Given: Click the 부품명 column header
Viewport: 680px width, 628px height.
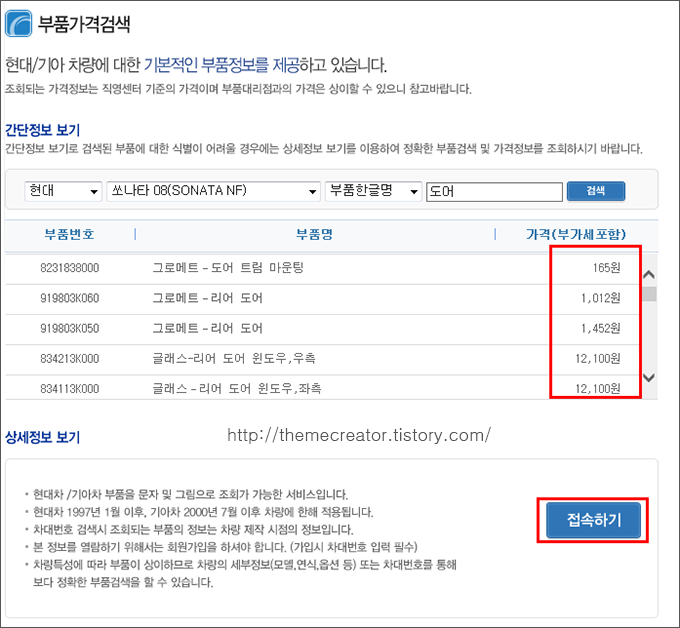Looking at the screenshot, I should click(x=314, y=235).
